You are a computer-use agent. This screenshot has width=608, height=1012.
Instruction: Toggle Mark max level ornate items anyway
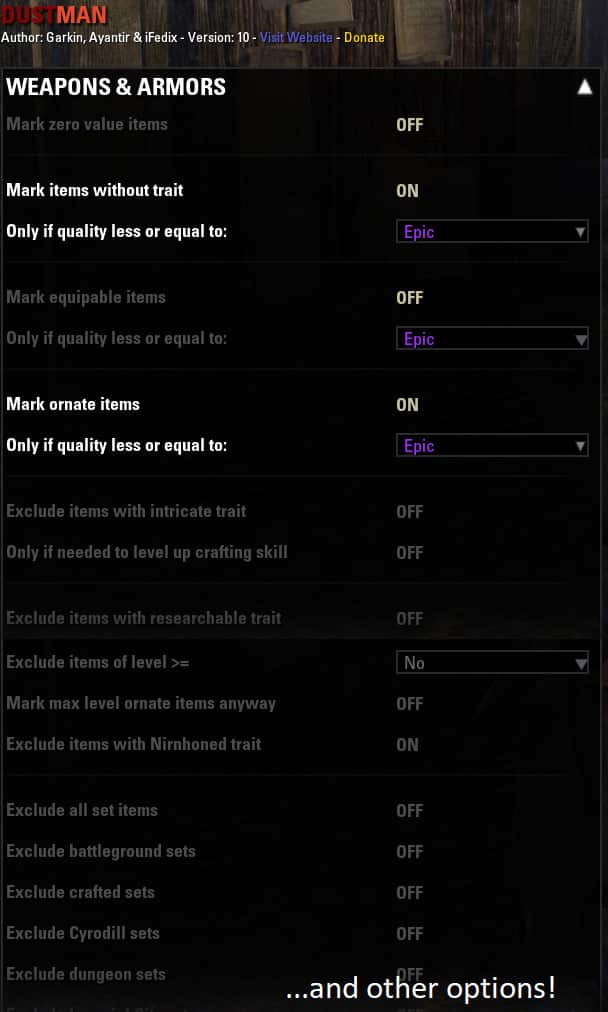(x=409, y=703)
